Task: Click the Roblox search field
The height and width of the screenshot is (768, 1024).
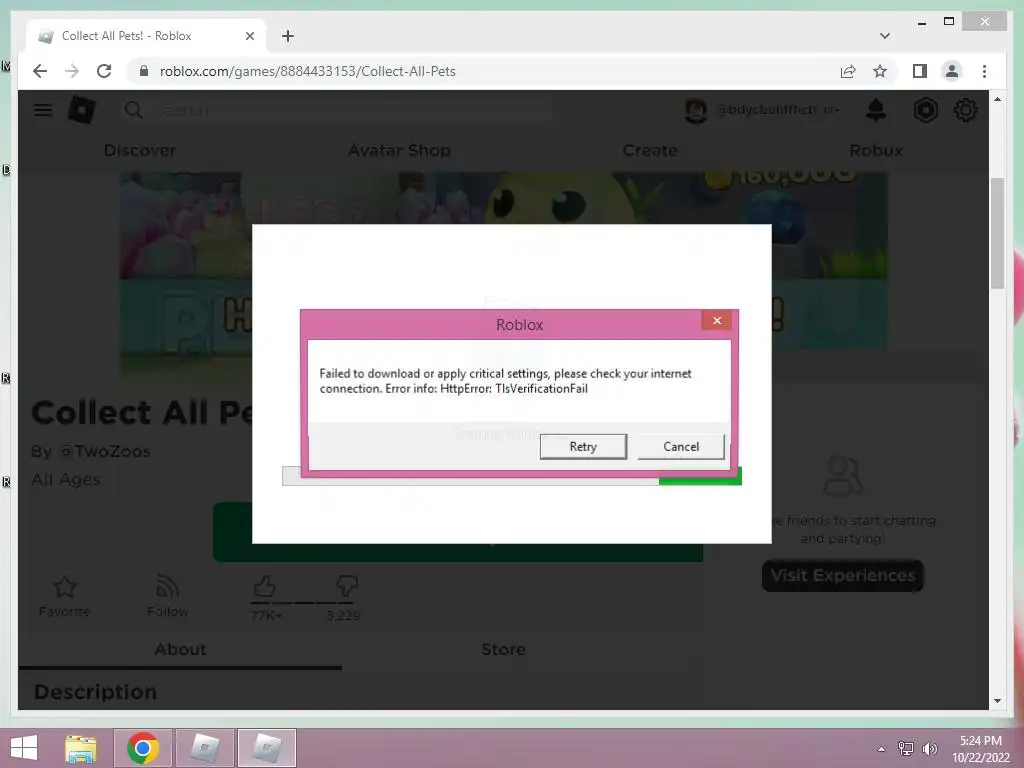Action: 336,110
